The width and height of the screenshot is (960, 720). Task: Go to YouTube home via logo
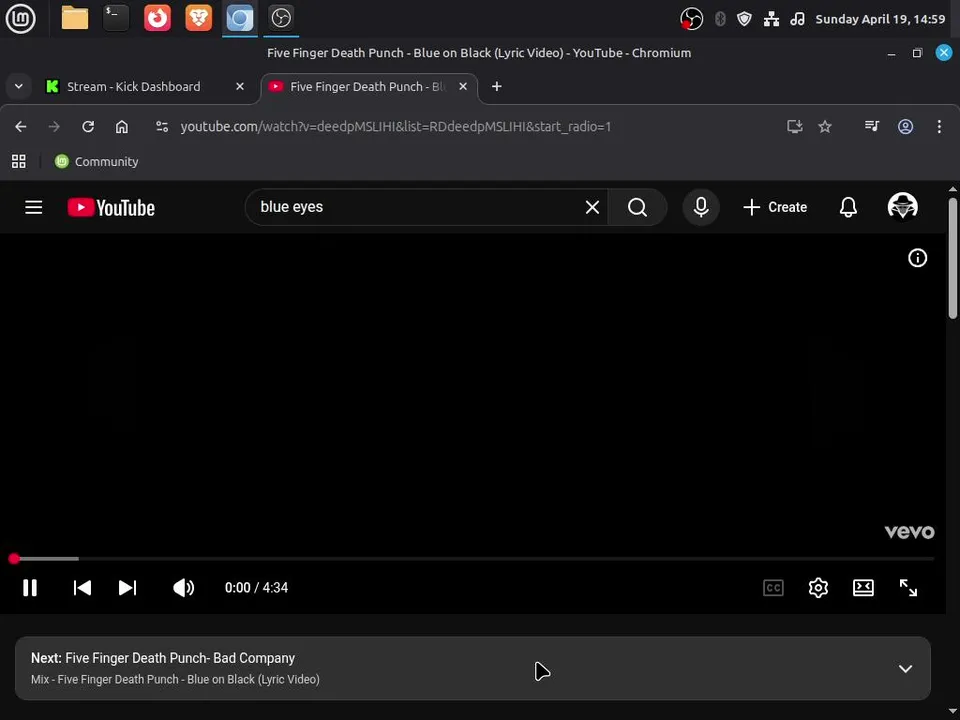111,208
